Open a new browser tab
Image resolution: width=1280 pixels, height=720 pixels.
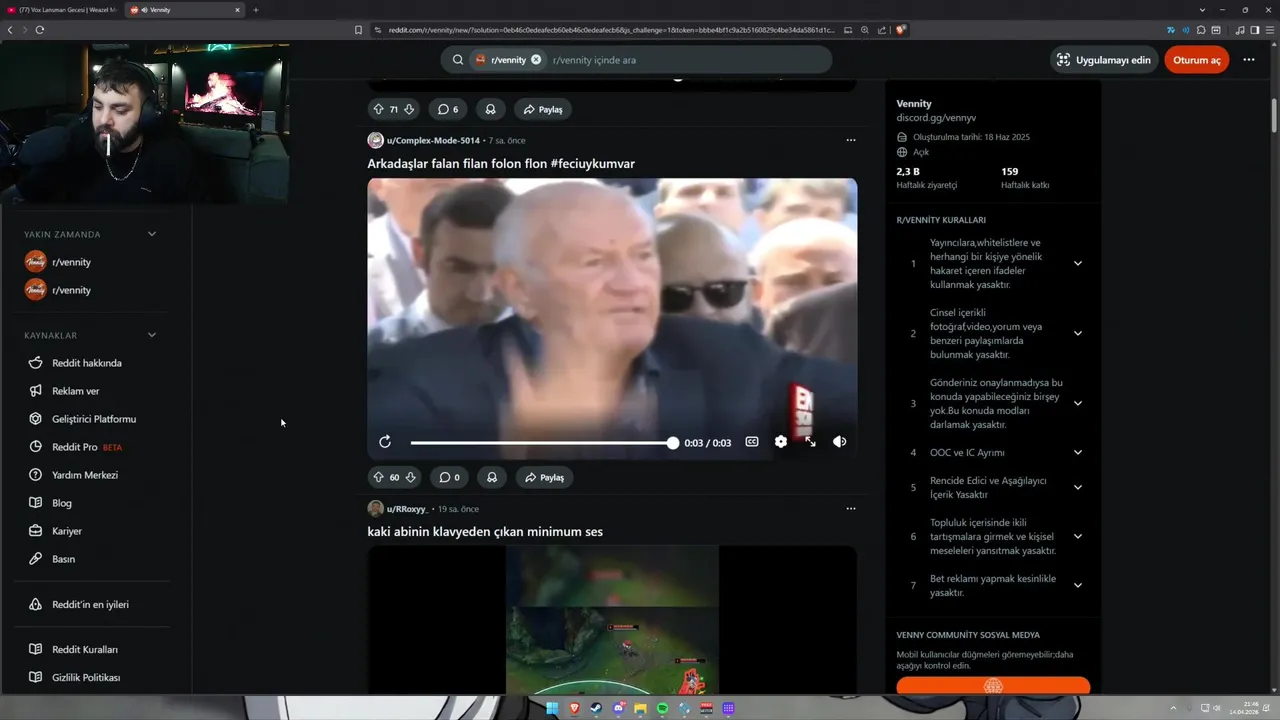[255, 10]
